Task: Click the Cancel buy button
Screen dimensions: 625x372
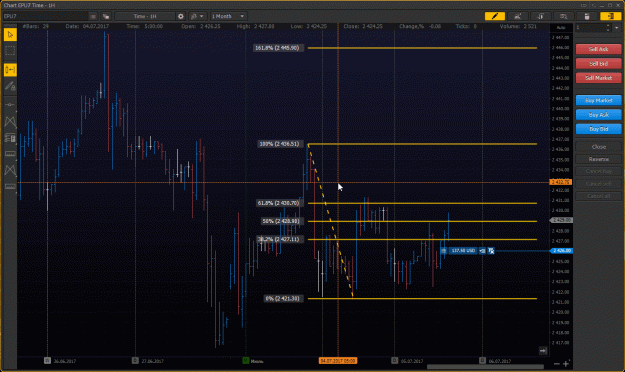Action: tap(598, 171)
